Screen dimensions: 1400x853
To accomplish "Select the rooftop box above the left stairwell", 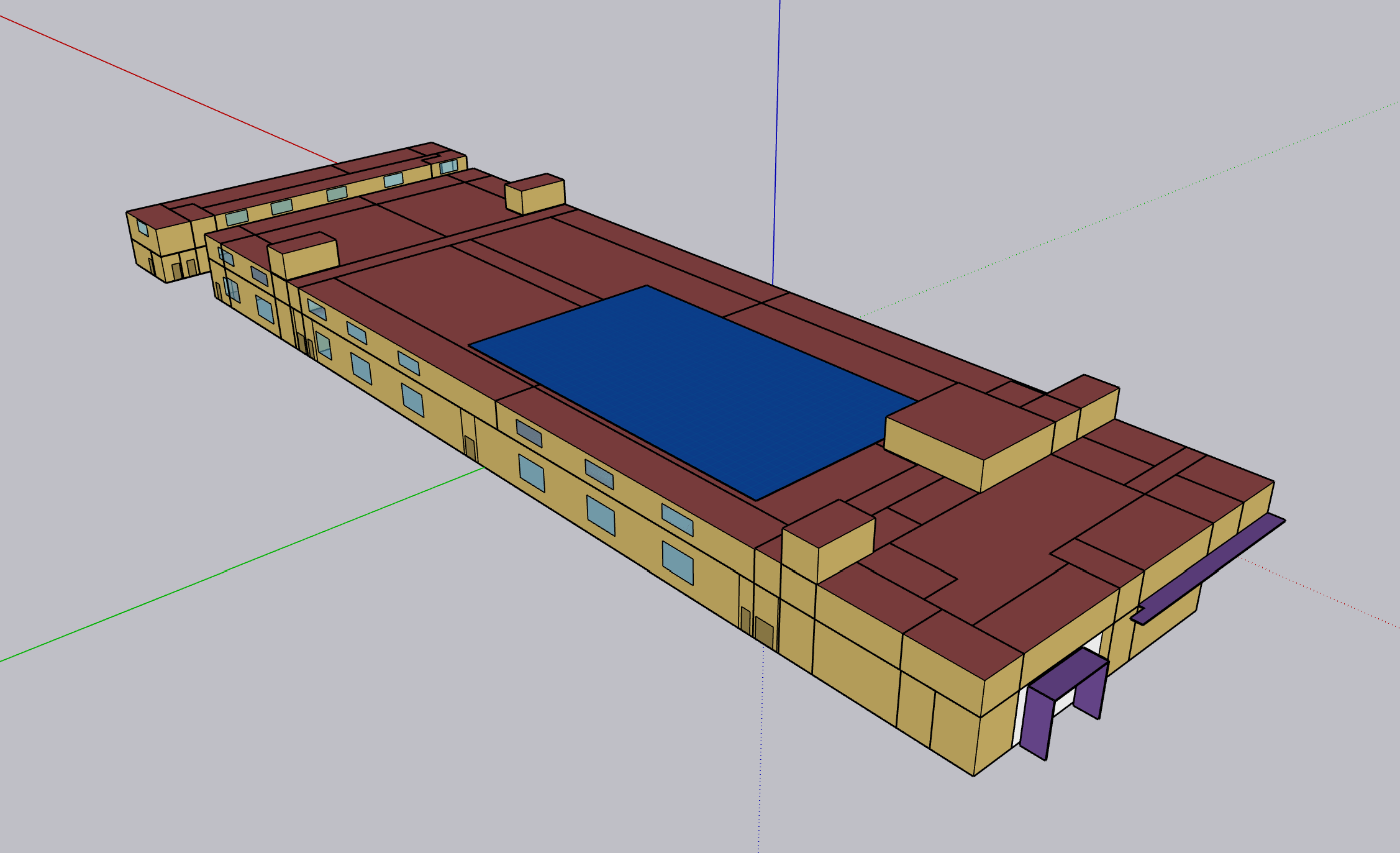I will [x=303, y=255].
